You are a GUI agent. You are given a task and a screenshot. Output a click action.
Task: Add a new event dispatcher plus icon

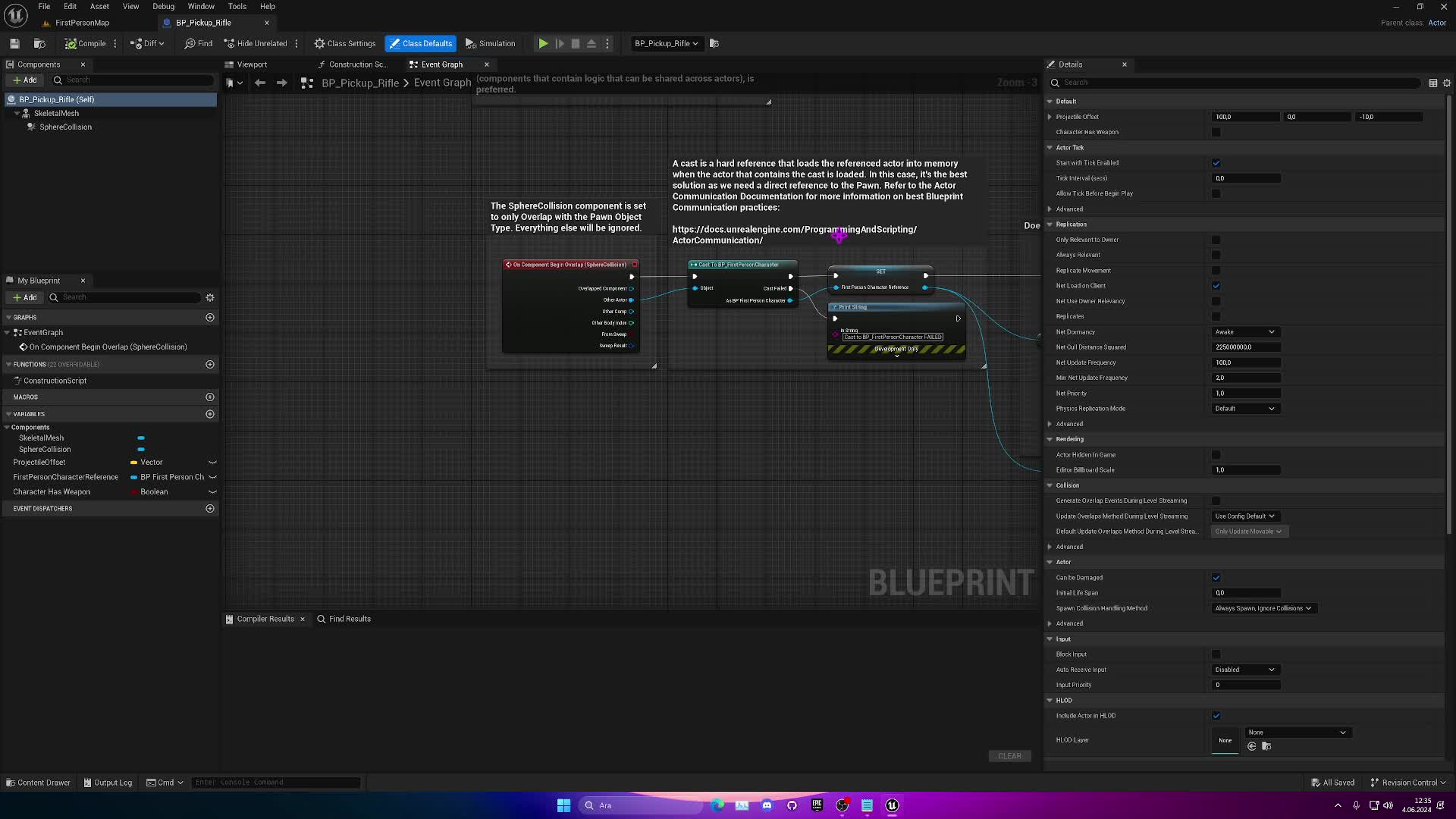210,509
